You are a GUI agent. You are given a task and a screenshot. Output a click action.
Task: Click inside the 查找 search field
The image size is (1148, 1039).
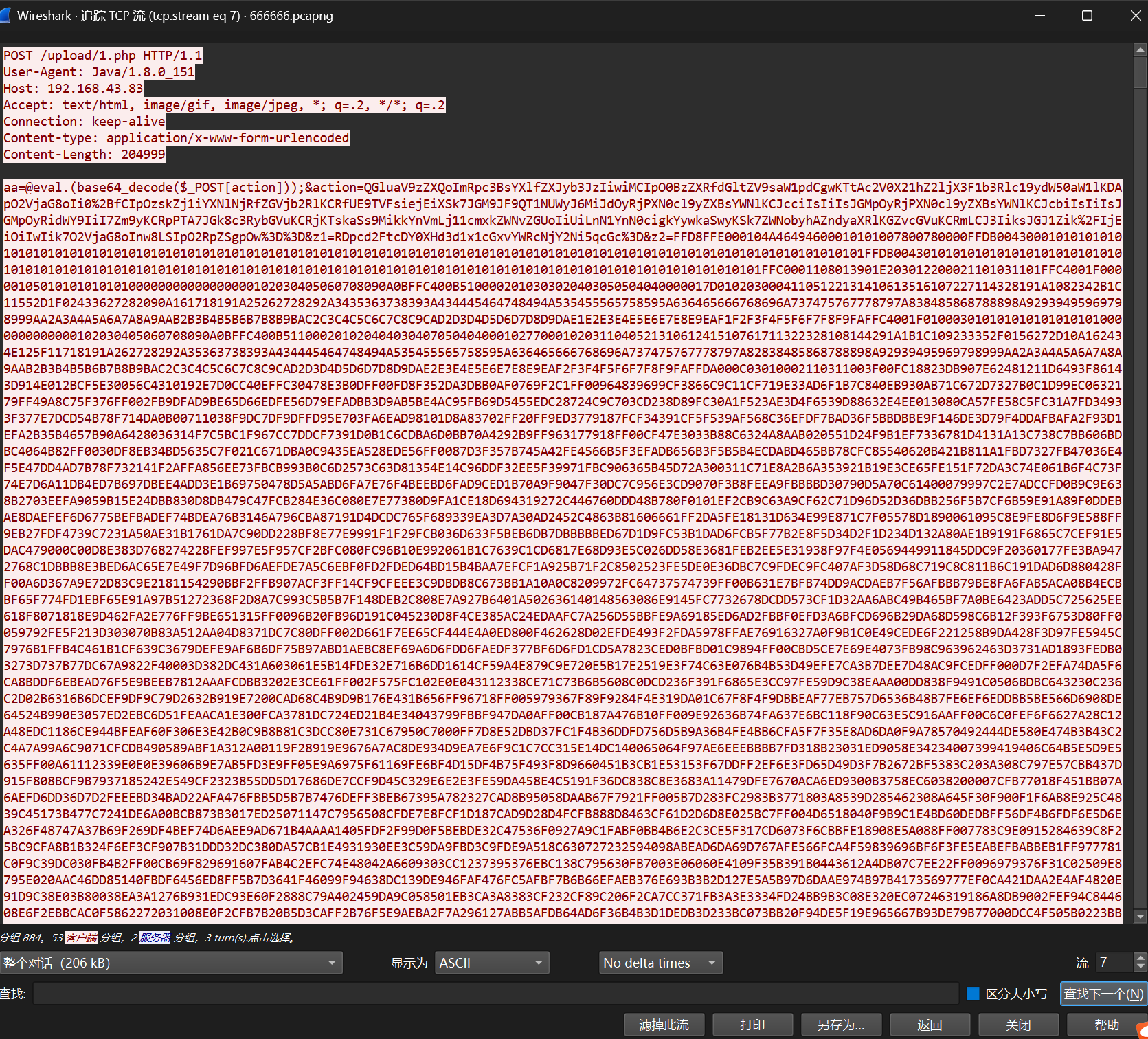pyautogui.click(x=481, y=994)
